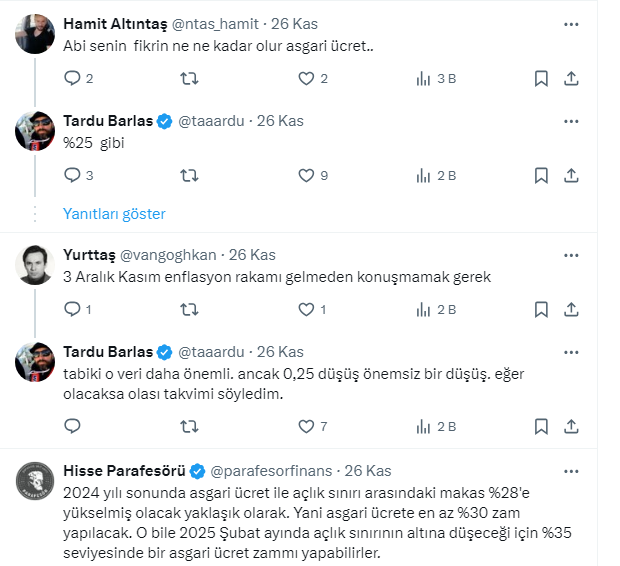The height and width of the screenshot is (566, 620).
Task: Click Hisse Parafesörü's avatar image
Action: (36, 481)
